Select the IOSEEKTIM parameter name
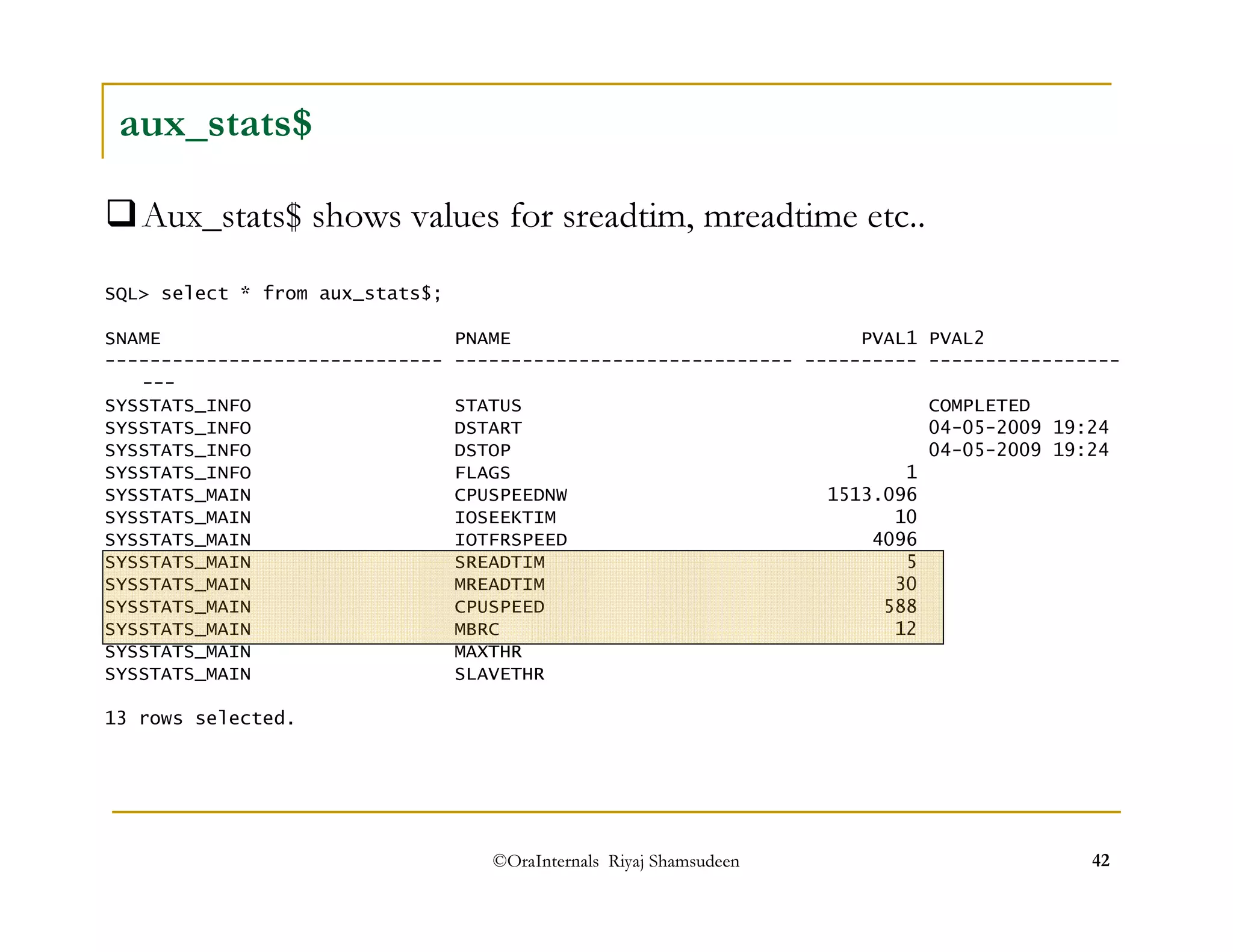Screen dimensions: 1233x952 pos(505,517)
